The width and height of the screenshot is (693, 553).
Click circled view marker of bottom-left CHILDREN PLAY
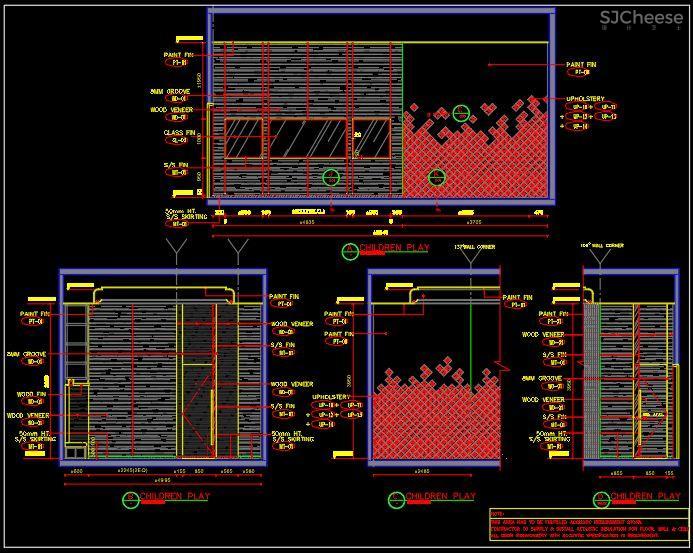pos(129,498)
